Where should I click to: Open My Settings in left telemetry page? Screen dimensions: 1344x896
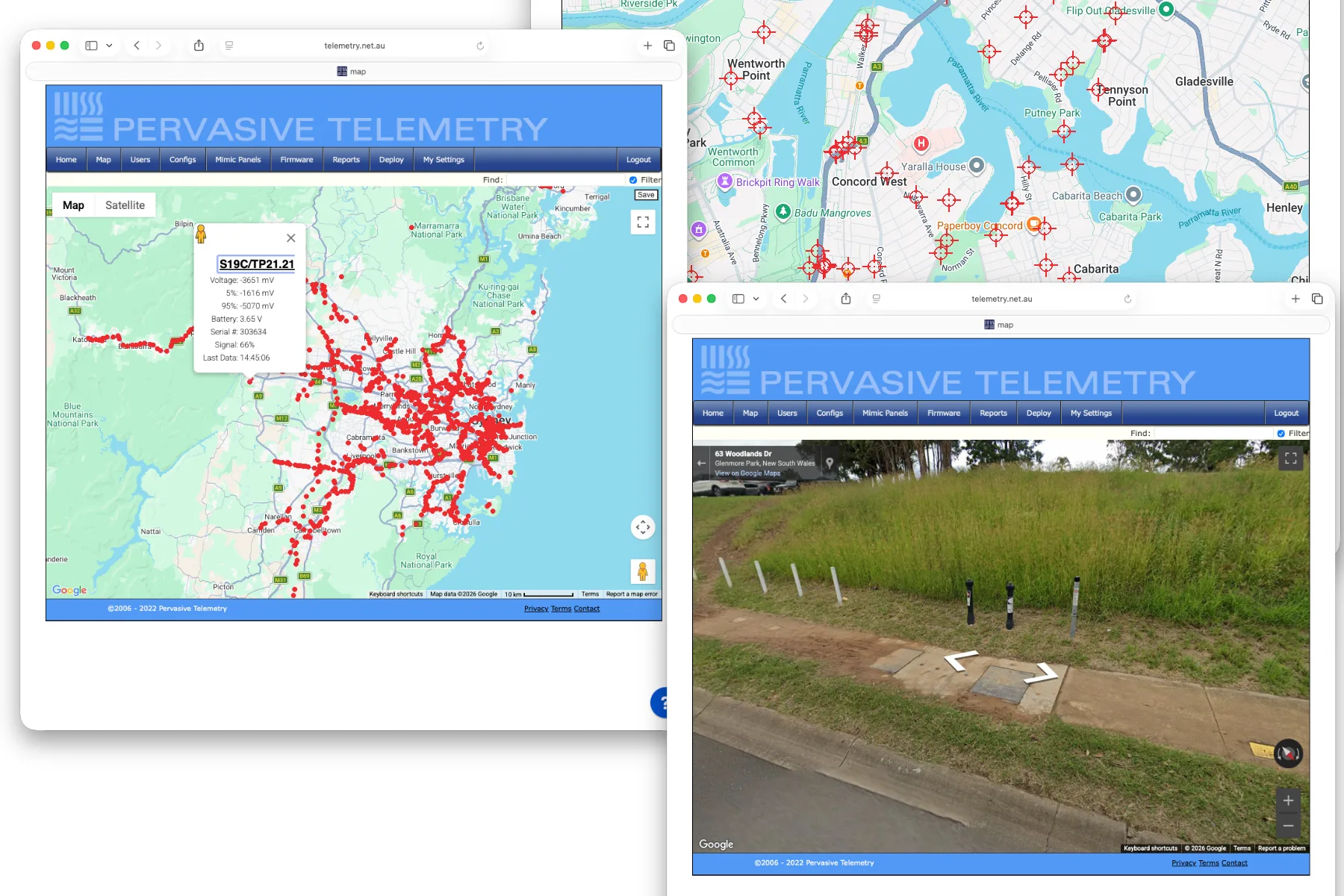[x=444, y=160]
